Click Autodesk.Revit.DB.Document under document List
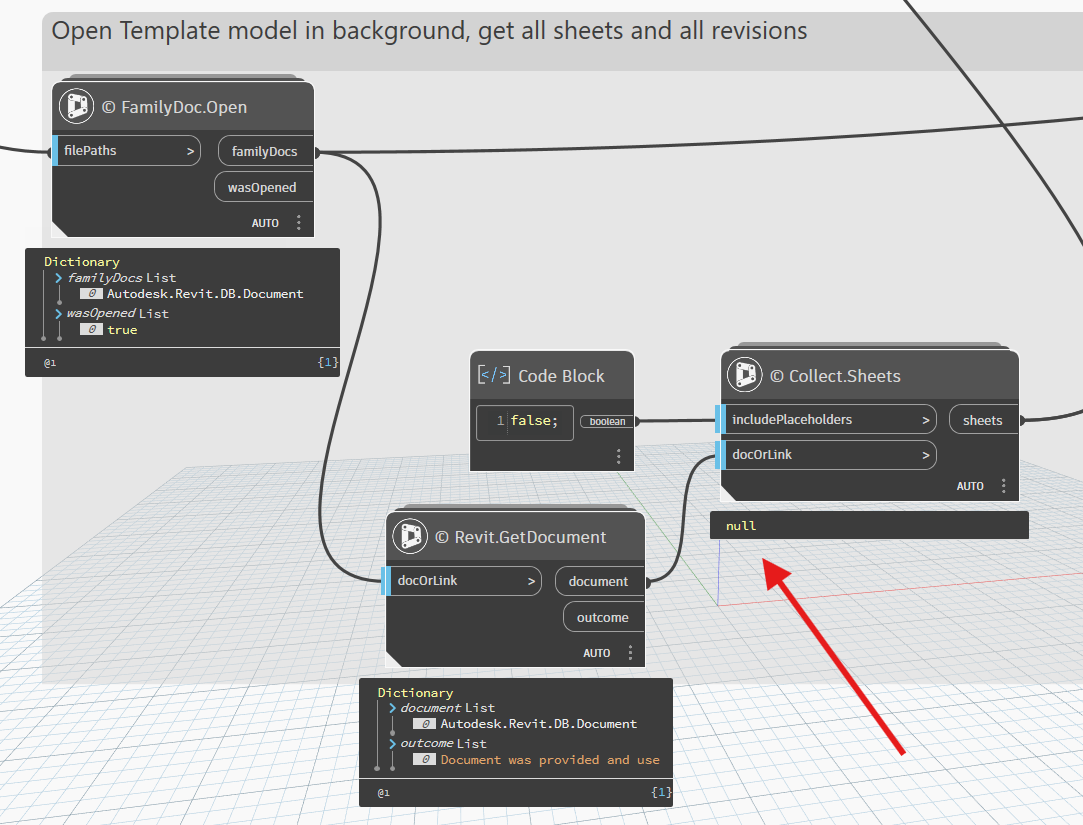 coord(539,724)
